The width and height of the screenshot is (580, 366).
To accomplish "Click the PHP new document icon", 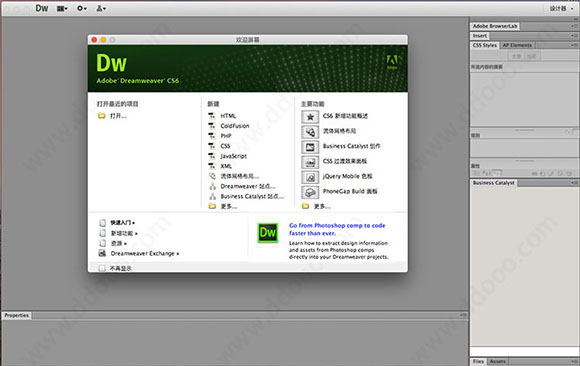I will [212, 136].
